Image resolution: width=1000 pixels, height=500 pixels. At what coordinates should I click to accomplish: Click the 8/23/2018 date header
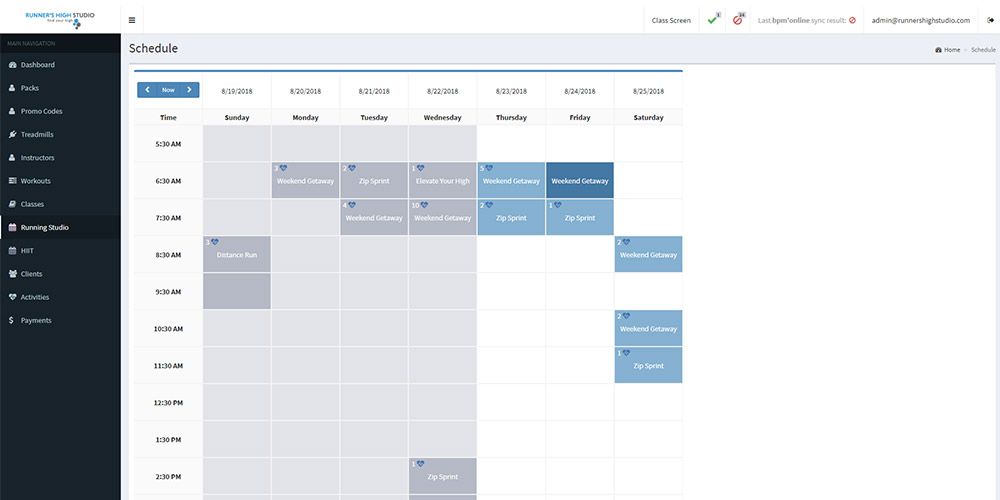click(x=511, y=91)
